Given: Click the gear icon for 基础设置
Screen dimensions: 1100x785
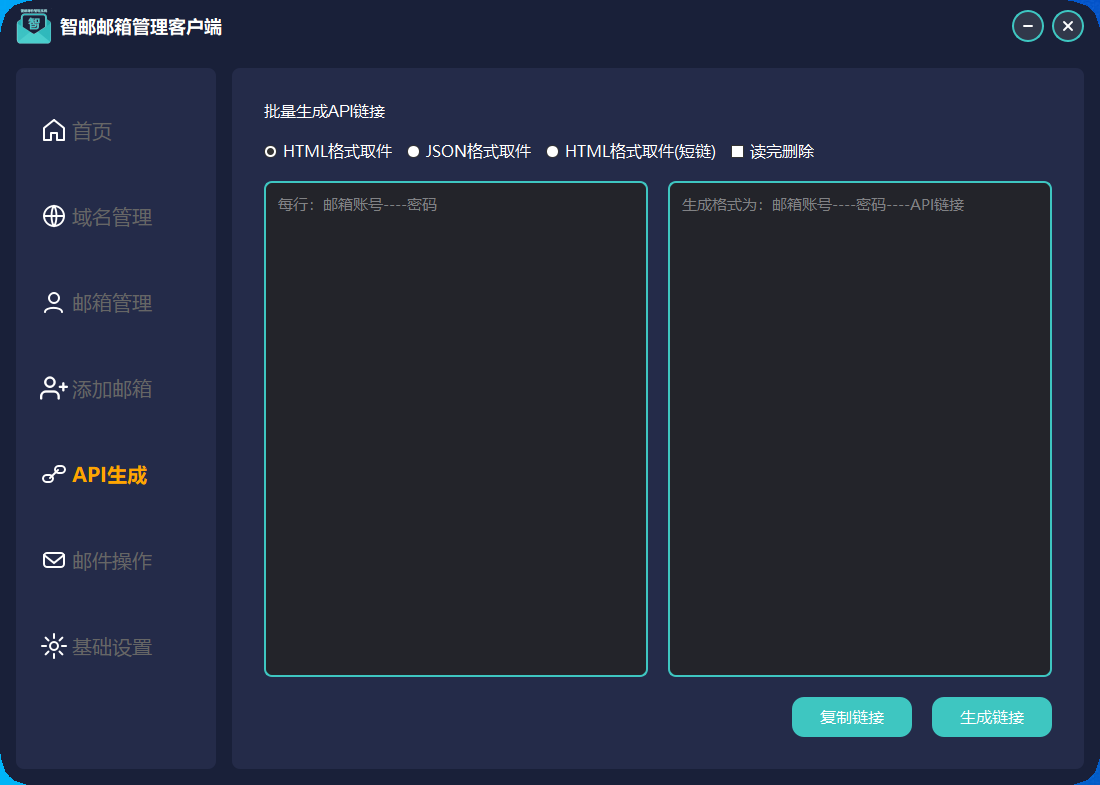Looking at the screenshot, I should point(54,647).
